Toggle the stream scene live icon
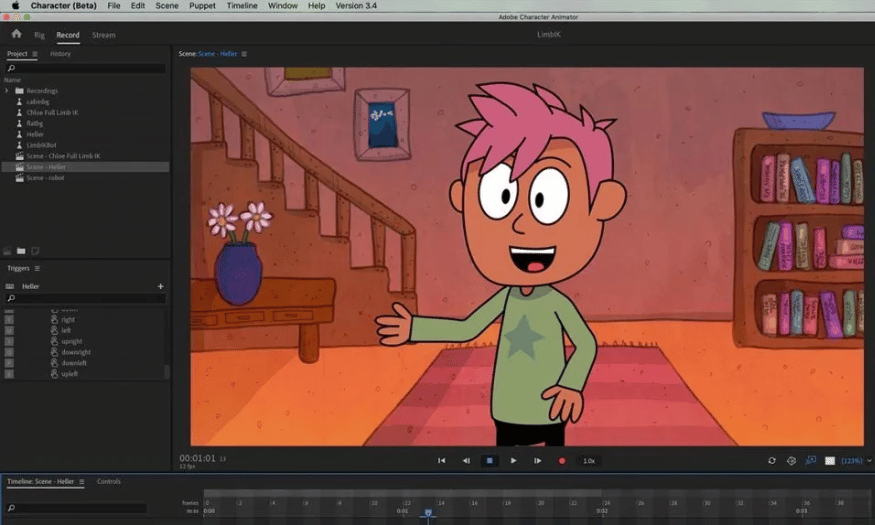875x525 pixels. coord(810,460)
